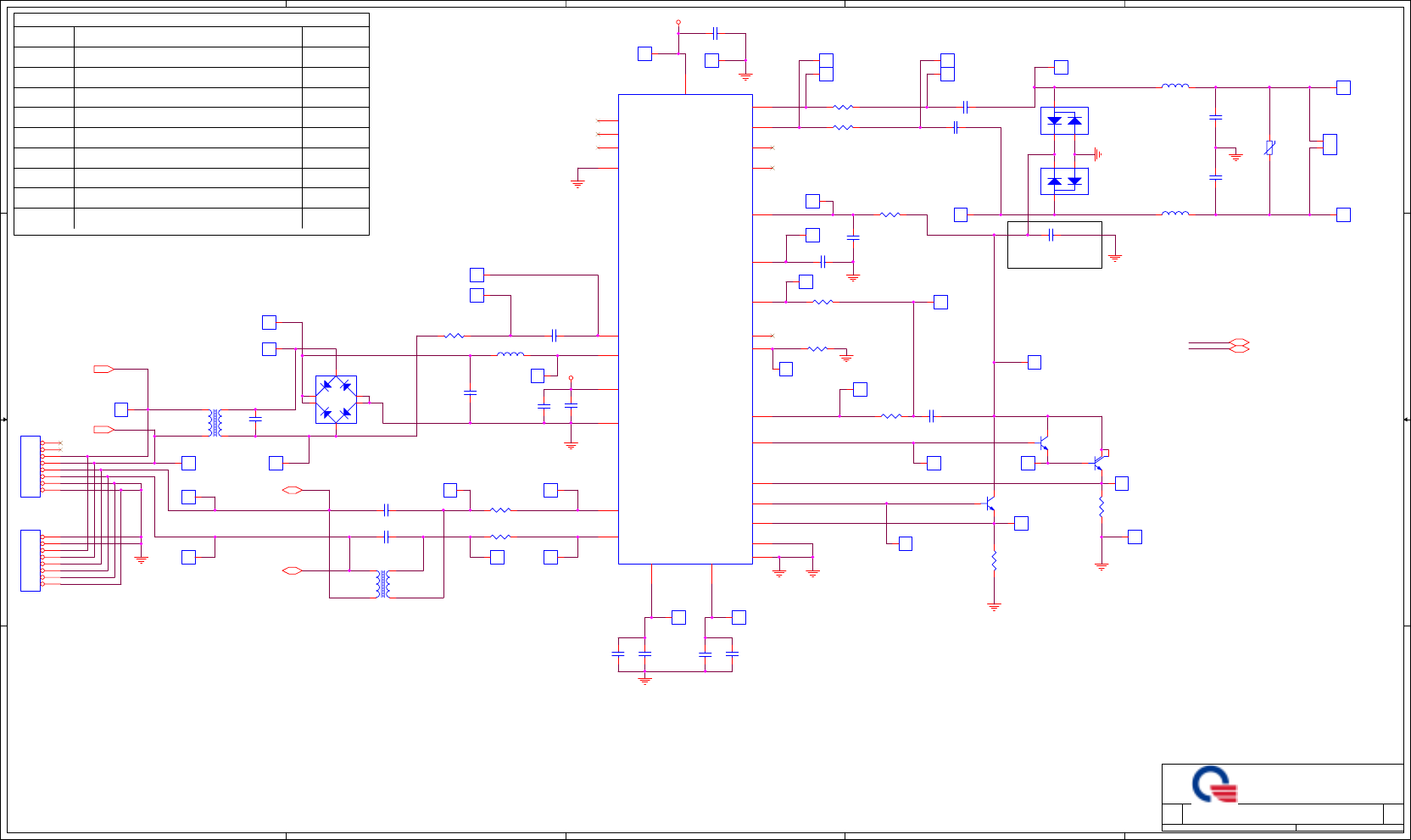Click the ground symbol under the four bottom capacitors
Image resolution: width=1411 pixels, height=840 pixels.
[644, 680]
